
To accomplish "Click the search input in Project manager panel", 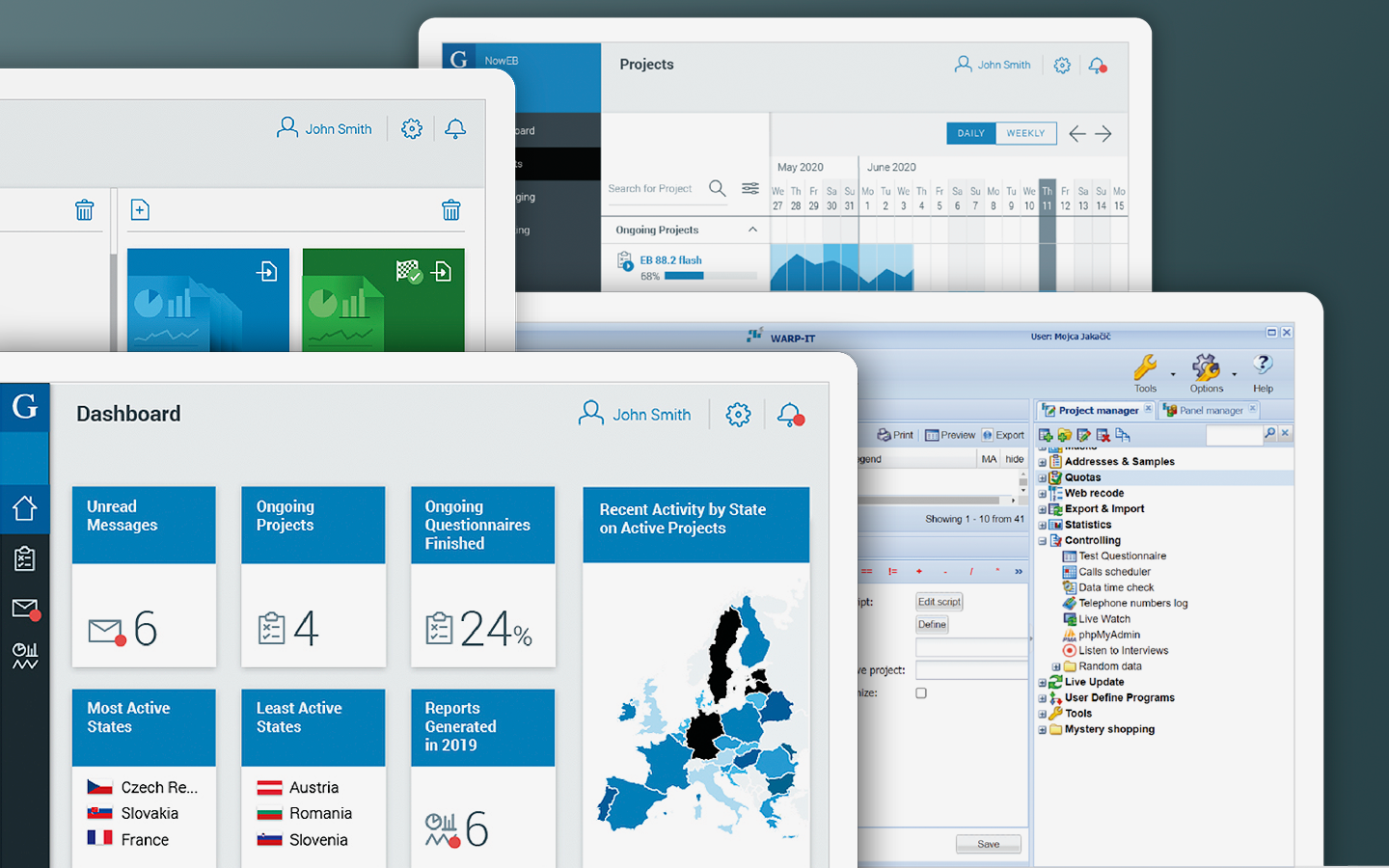I will coord(1234,436).
